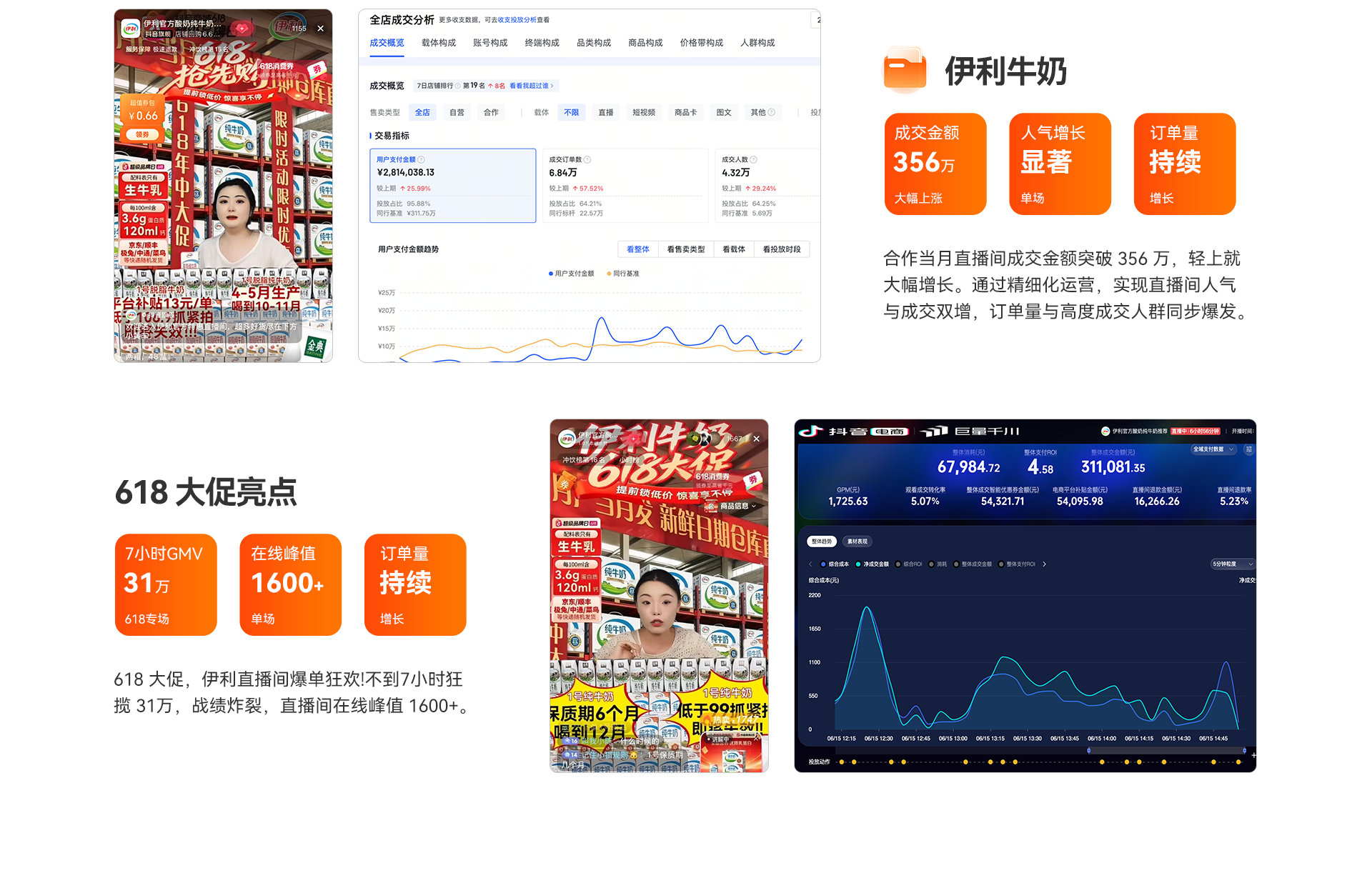Open the 收支投放分析 link
Viewport: 1372px width, 893px height.
[x=517, y=20]
